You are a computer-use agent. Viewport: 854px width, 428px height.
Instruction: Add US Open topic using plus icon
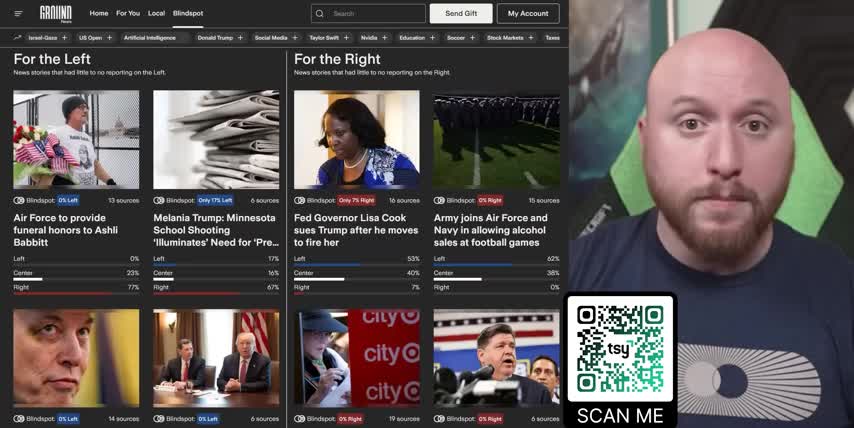pyautogui.click(x=109, y=38)
